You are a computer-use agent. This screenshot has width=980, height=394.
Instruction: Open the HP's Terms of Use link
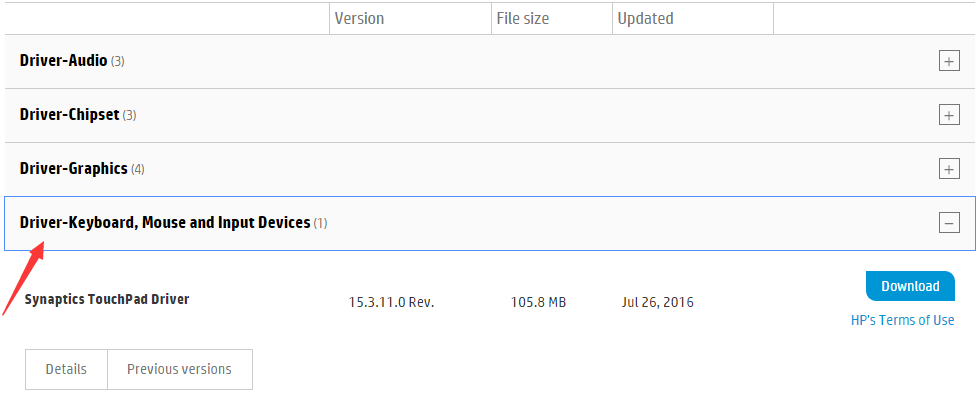902,320
